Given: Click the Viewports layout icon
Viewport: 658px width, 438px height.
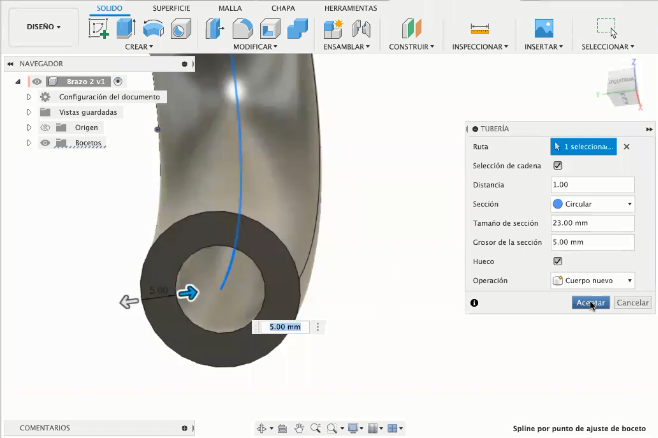Looking at the screenshot, I should coord(392,428).
